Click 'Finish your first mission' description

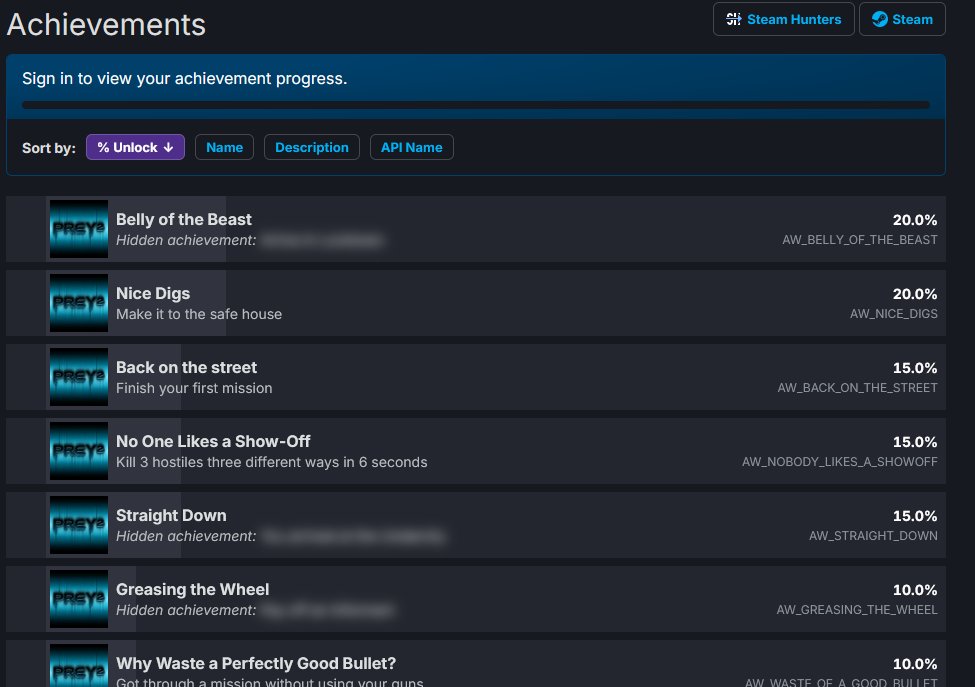tap(194, 389)
